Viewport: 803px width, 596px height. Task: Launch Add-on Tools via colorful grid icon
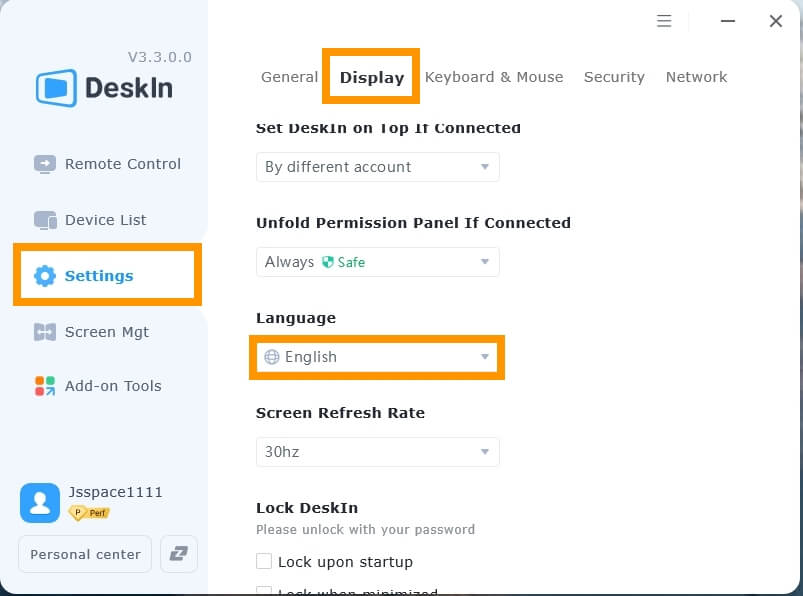pyautogui.click(x=45, y=386)
